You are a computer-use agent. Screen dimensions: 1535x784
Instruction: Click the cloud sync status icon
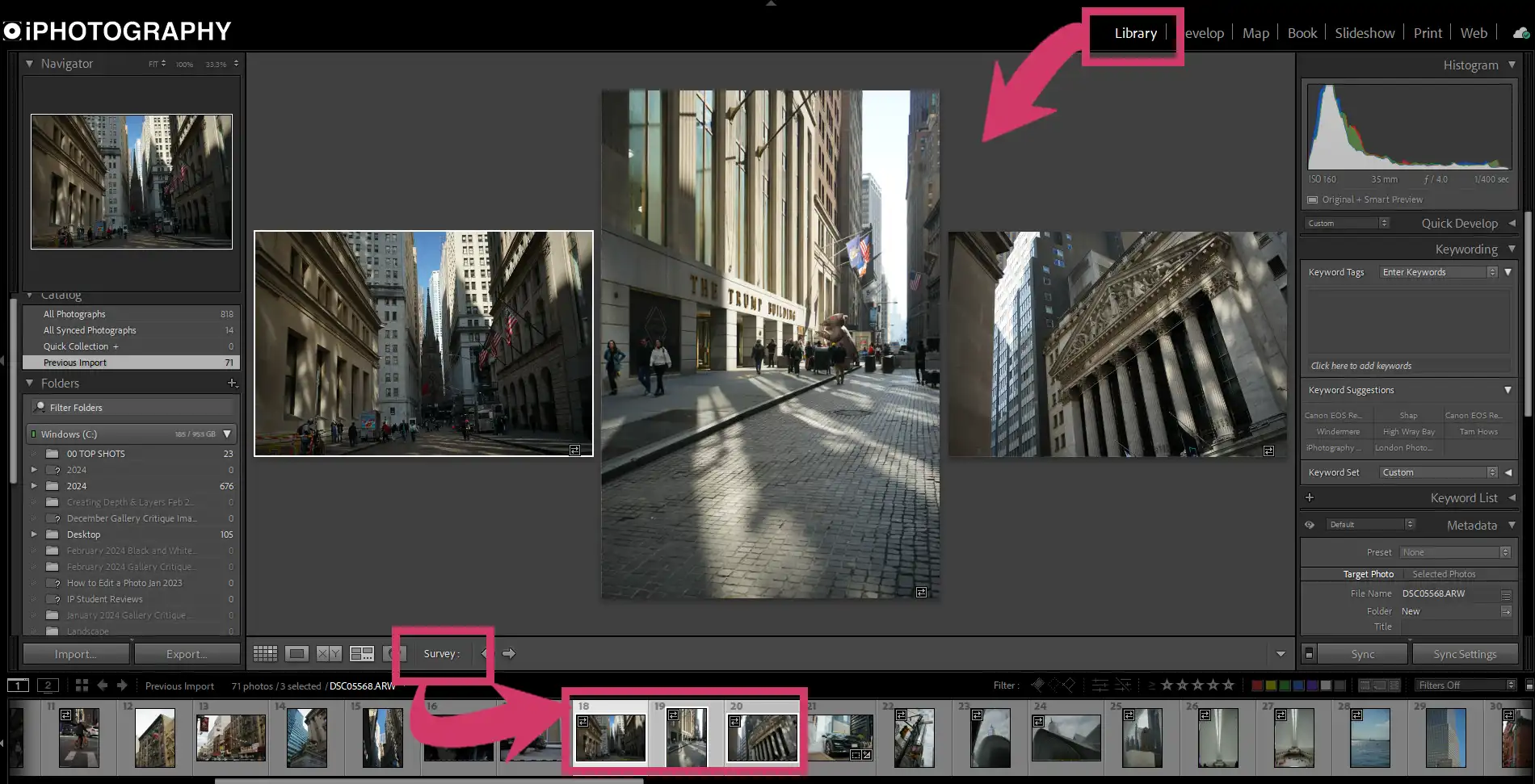pyautogui.click(x=1520, y=33)
